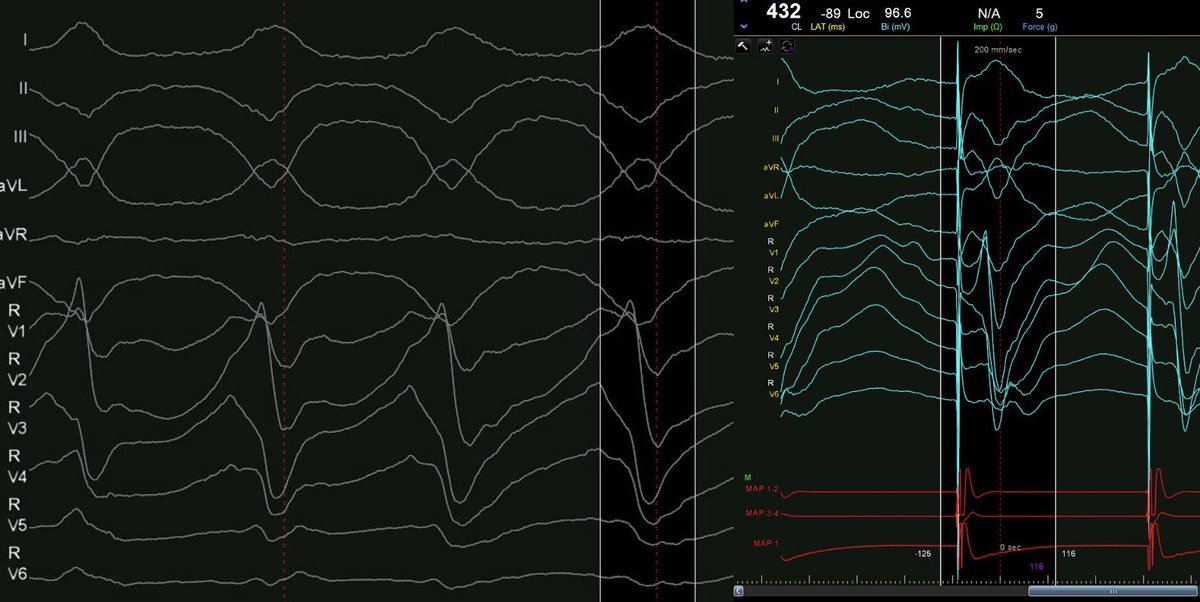Click the yellow aVR label in cyan panel
The height and width of the screenshot is (602, 1200).
click(x=772, y=167)
